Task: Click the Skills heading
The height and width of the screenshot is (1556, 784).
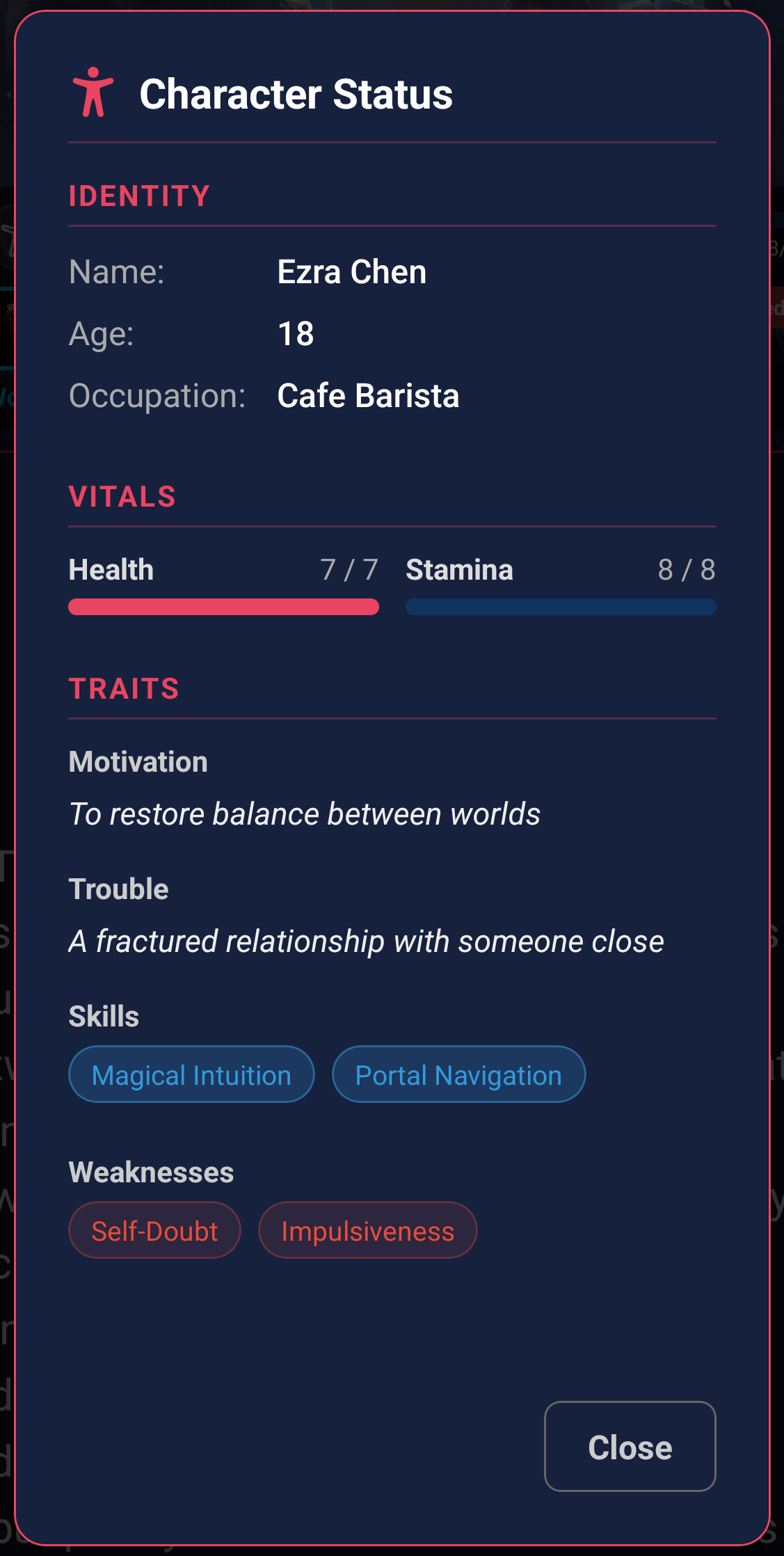Action: [x=104, y=1016]
